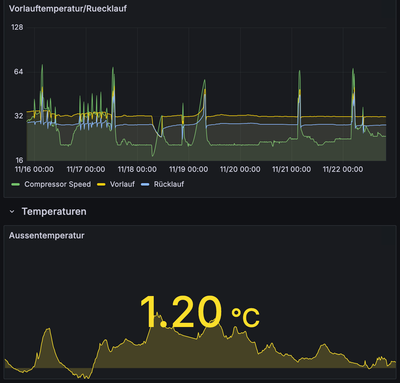Click the 128 y-axis value
This screenshot has height=383, width=400.
17,27
